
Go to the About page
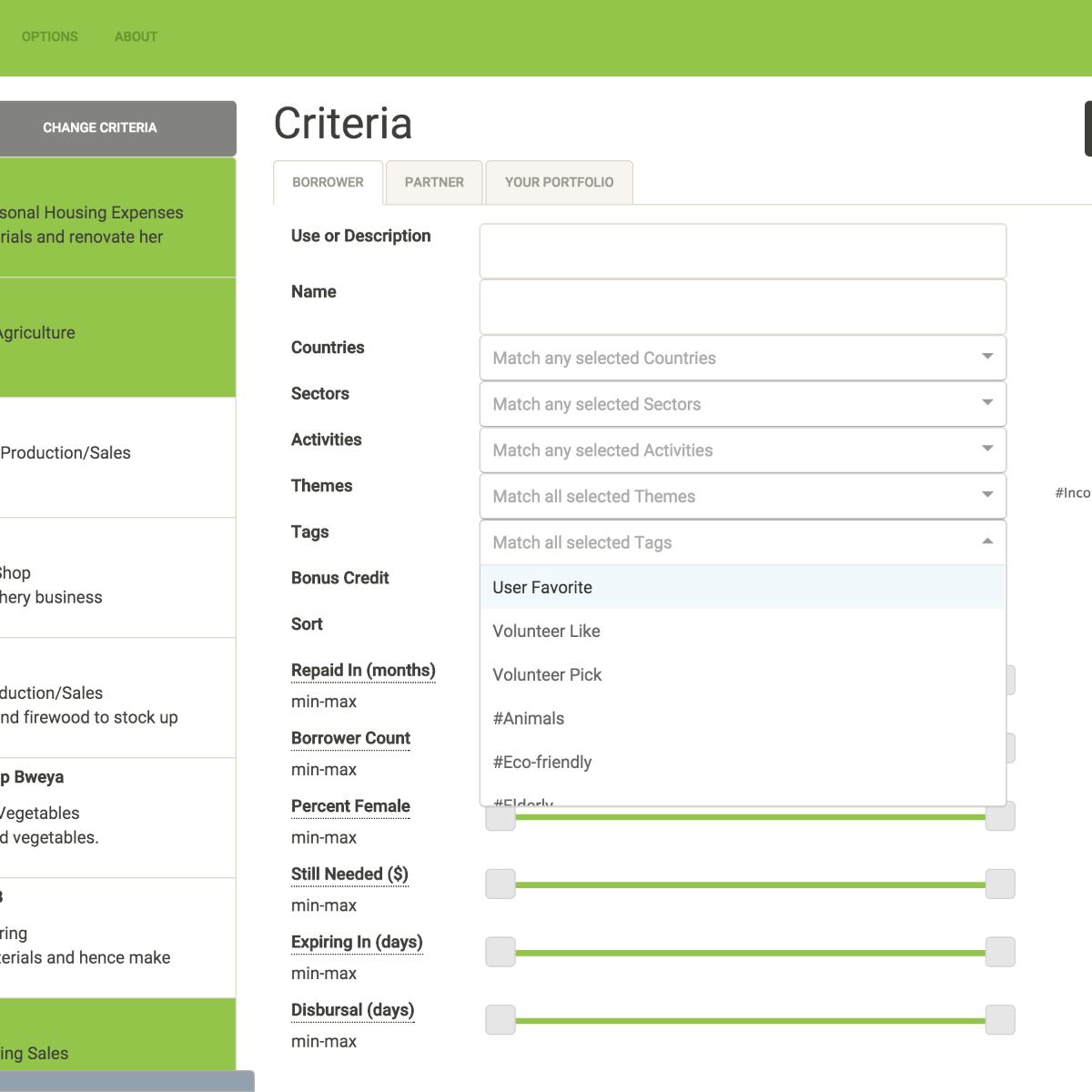click(136, 36)
